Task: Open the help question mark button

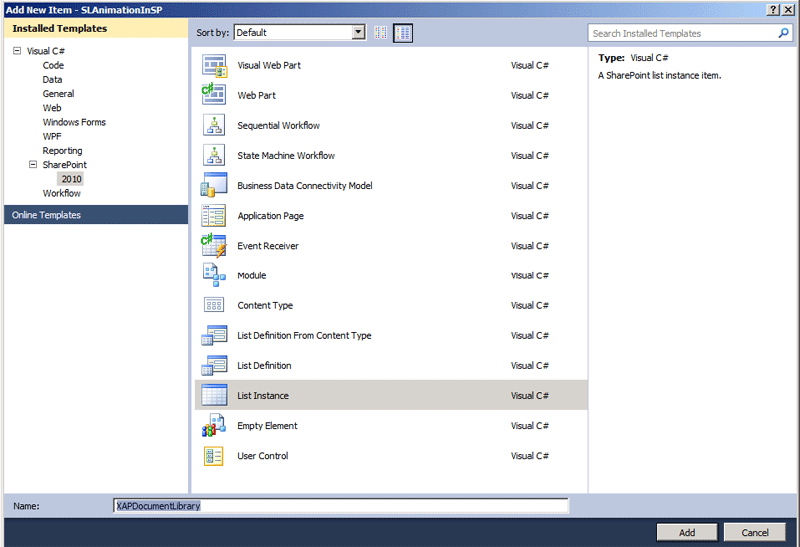Action: pyautogui.click(x=773, y=10)
